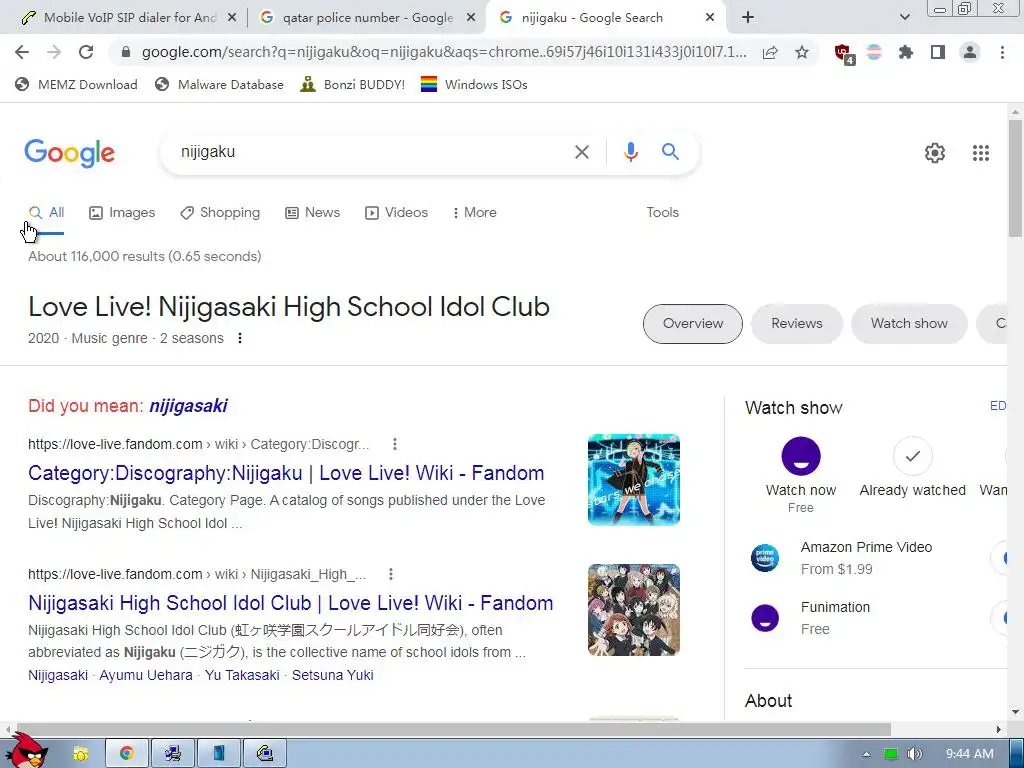Open options dots for Nijigasaki_High result
Screen dimensions: 1024x768
[x=391, y=574]
